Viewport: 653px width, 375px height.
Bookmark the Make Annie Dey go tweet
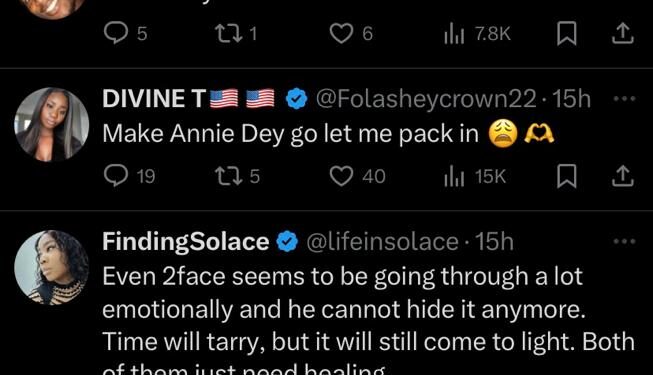pyautogui.click(x=567, y=176)
